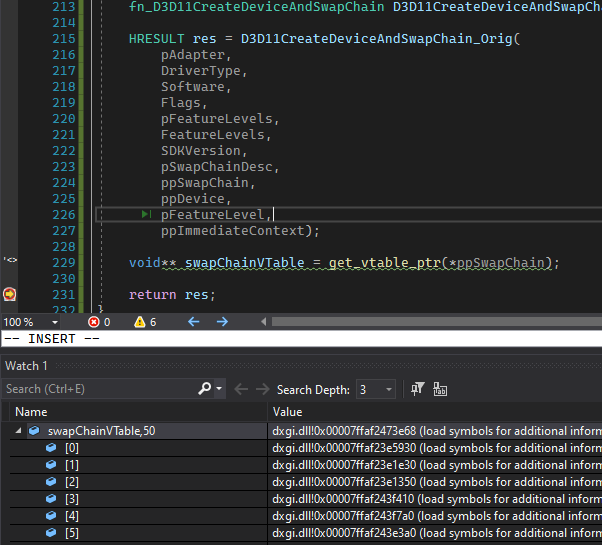Click the Name column header

pos(32,411)
